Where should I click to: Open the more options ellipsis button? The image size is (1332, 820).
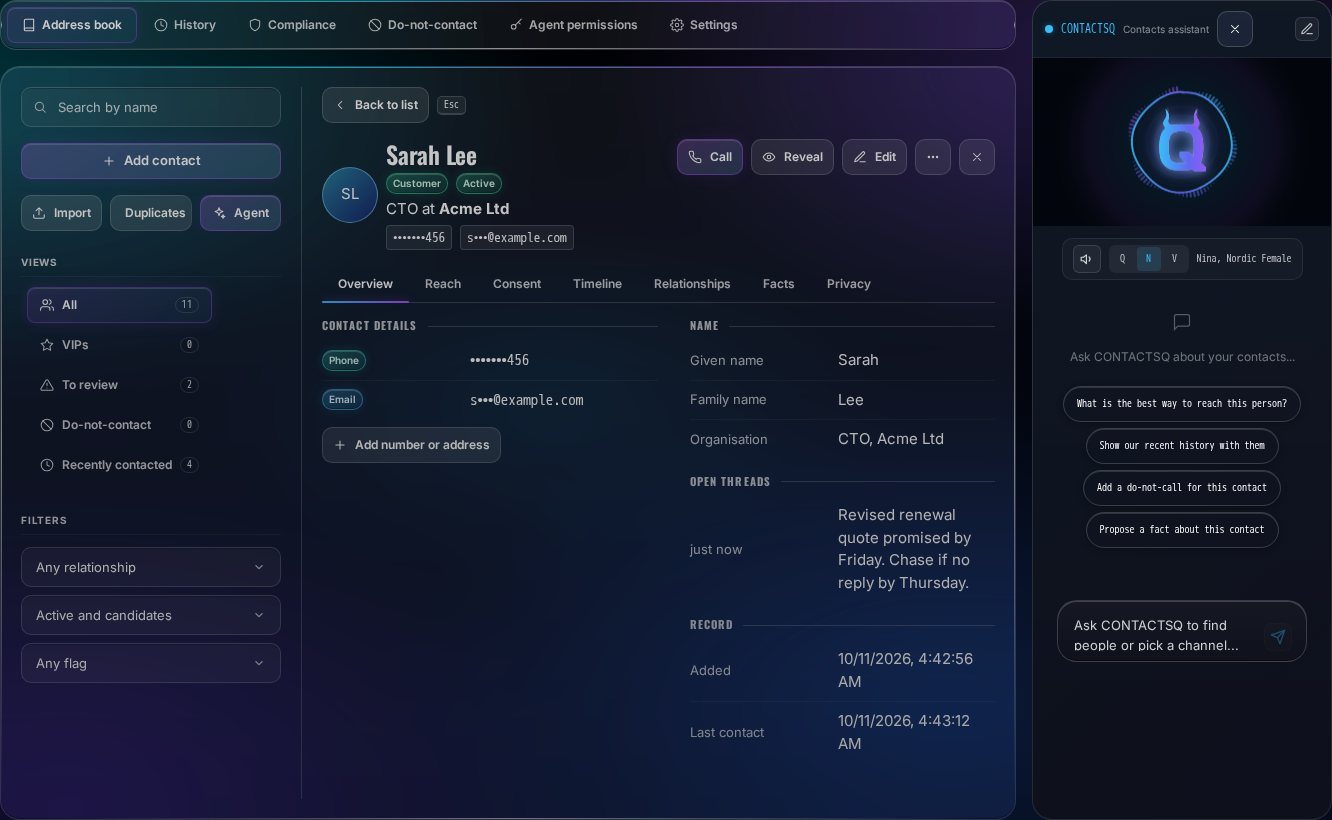pos(932,157)
